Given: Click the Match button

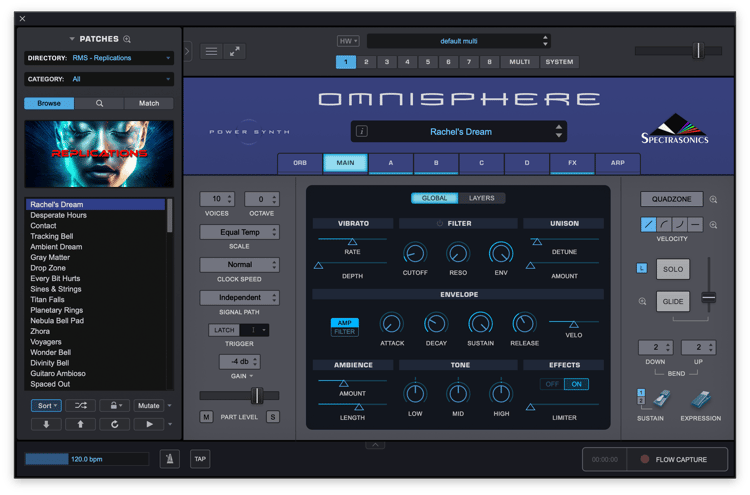Looking at the screenshot, I should point(149,103).
